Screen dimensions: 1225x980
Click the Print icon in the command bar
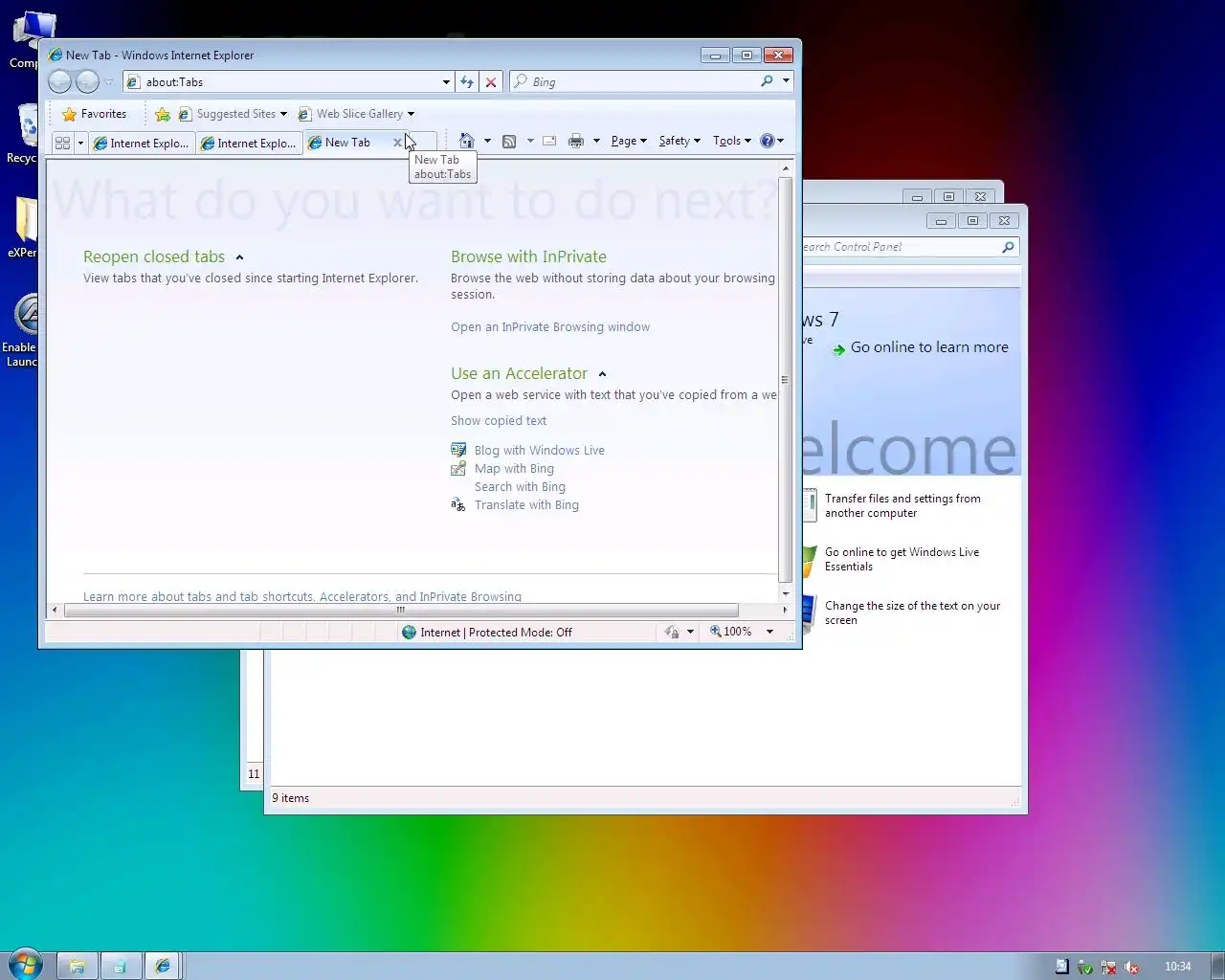point(575,141)
